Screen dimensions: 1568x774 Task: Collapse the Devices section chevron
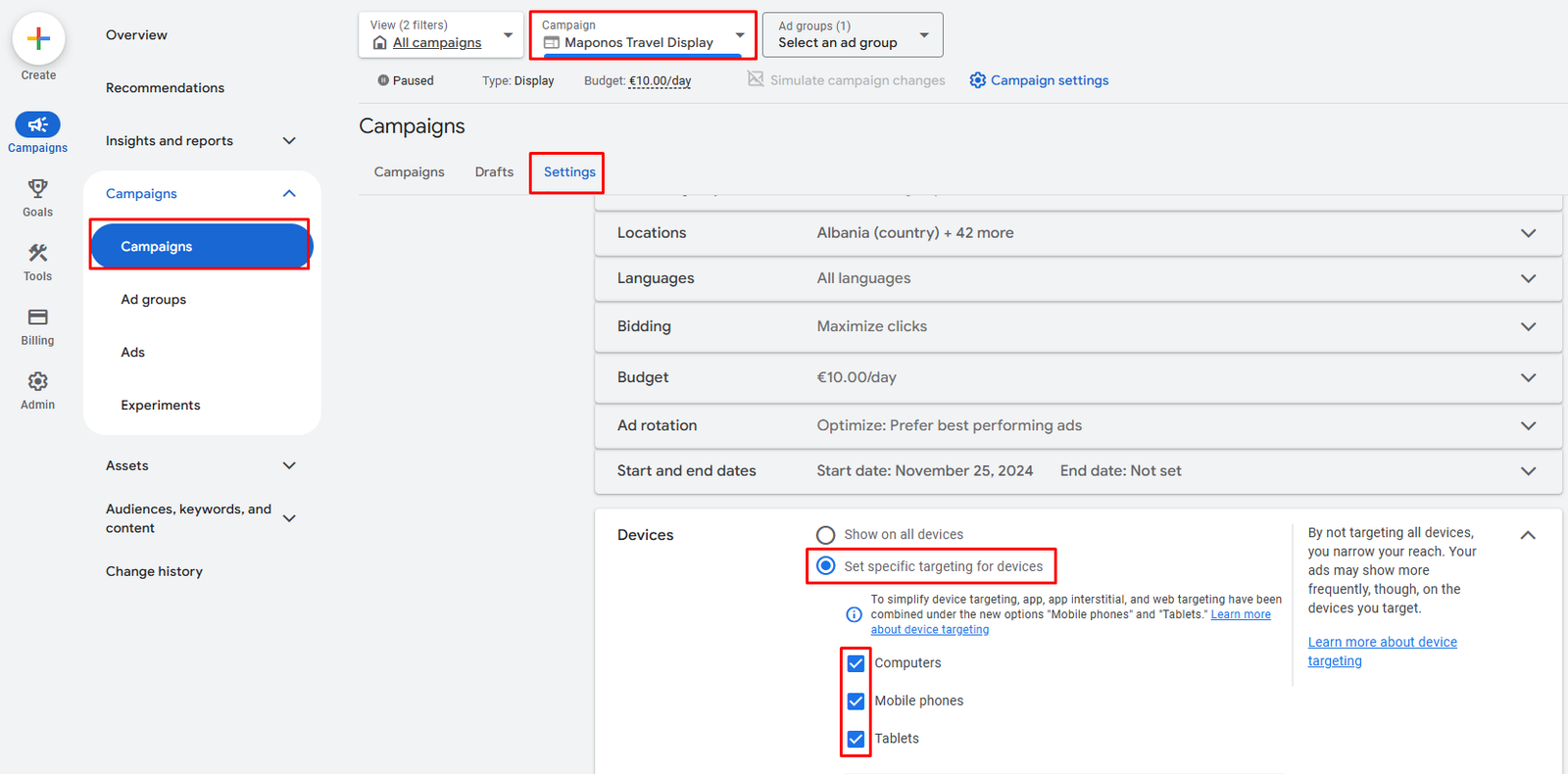(x=1528, y=535)
